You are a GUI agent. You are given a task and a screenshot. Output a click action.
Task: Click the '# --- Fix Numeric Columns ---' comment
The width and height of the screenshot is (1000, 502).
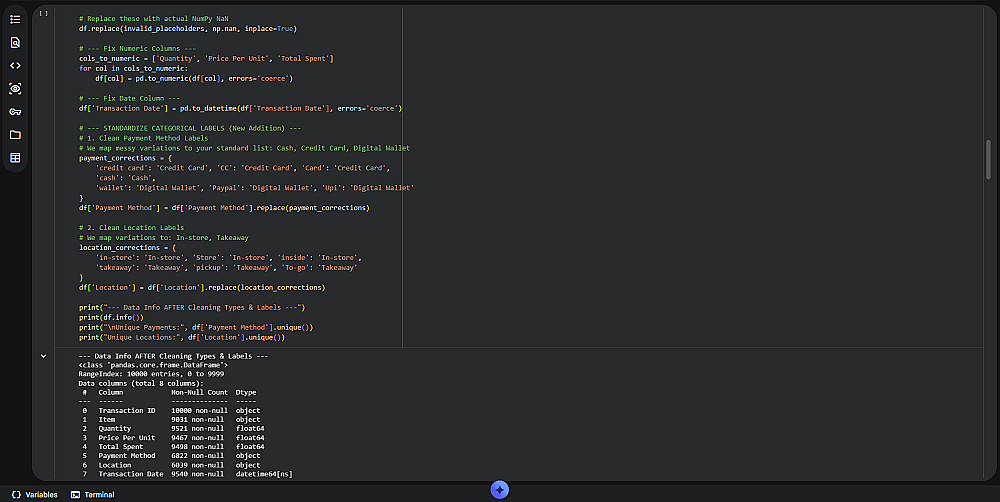pyautogui.click(x=138, y=48)
